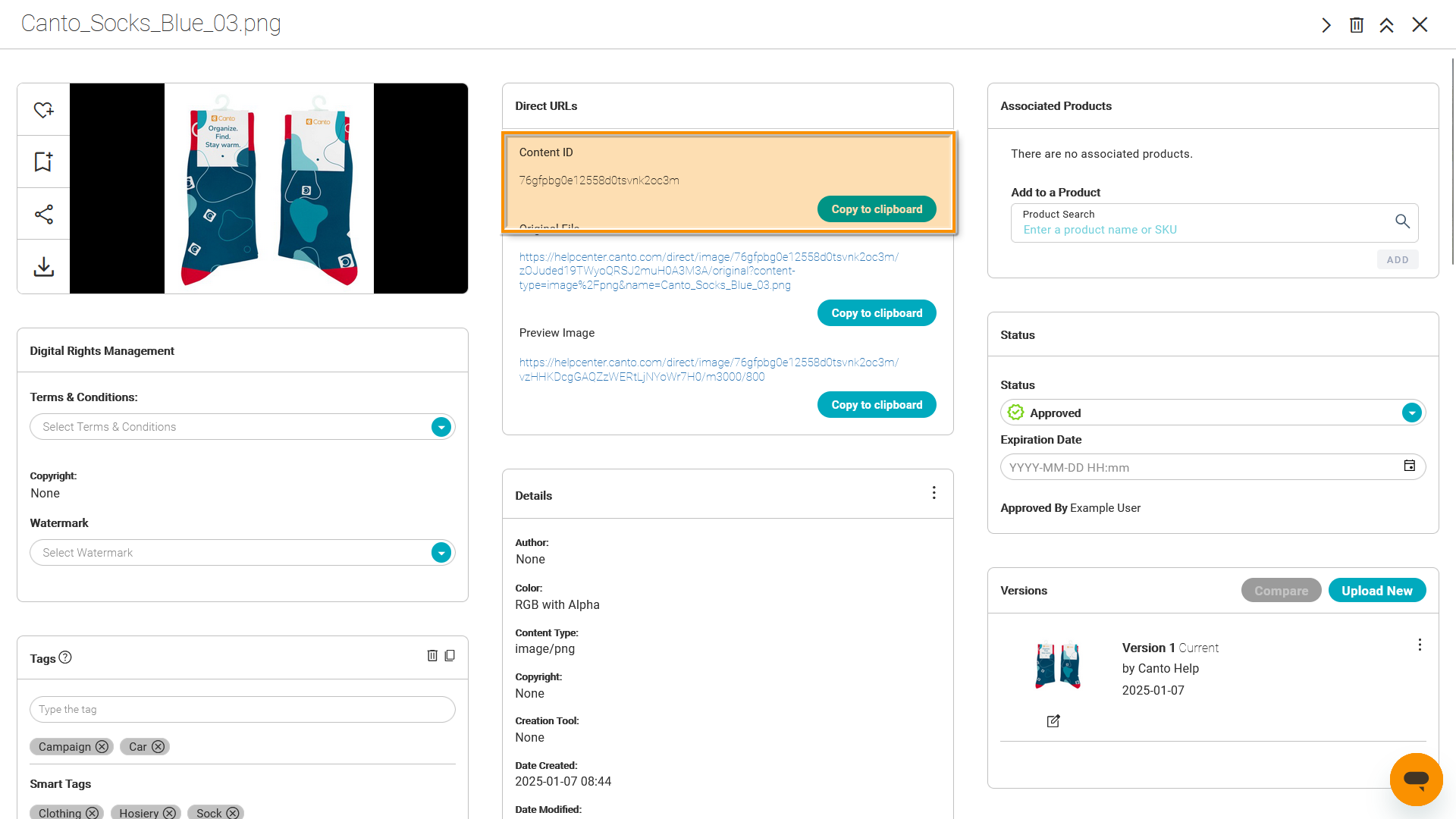The height and width of the screenshot is (819, 1456).
Task: Delete asset with top trash icon
Action: tap(1357, 25)
